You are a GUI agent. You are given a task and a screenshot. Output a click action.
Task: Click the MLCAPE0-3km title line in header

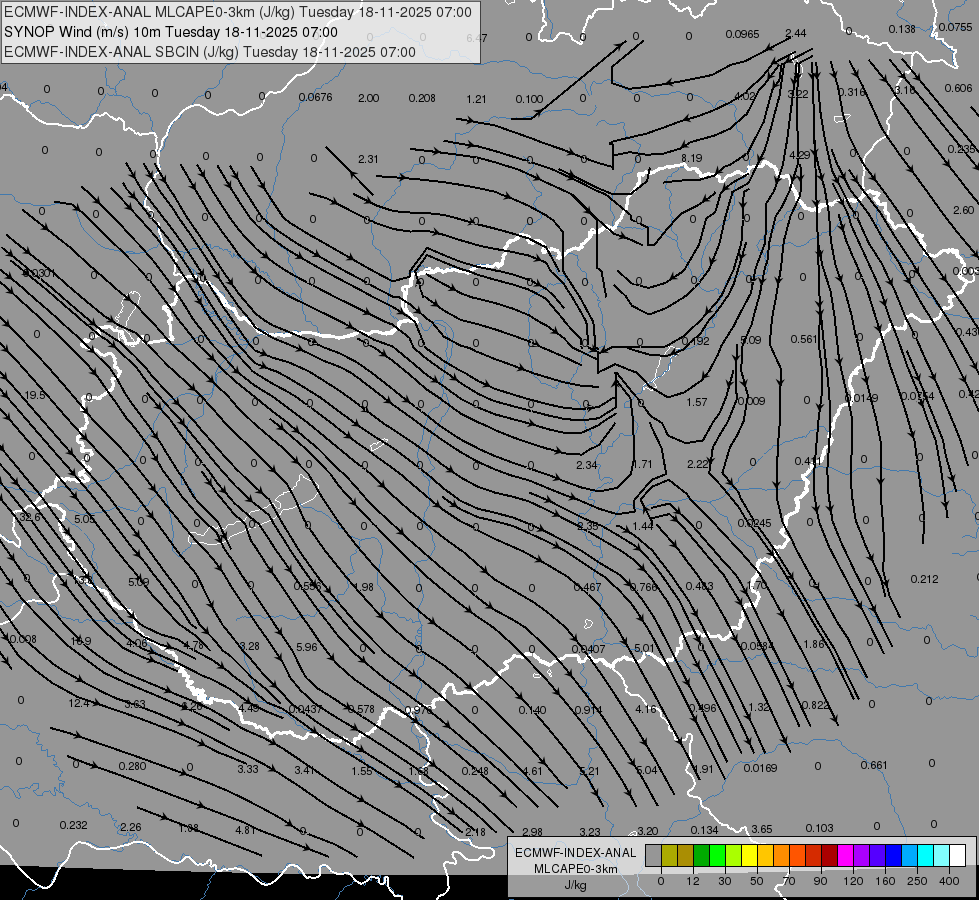coord(238,12)
